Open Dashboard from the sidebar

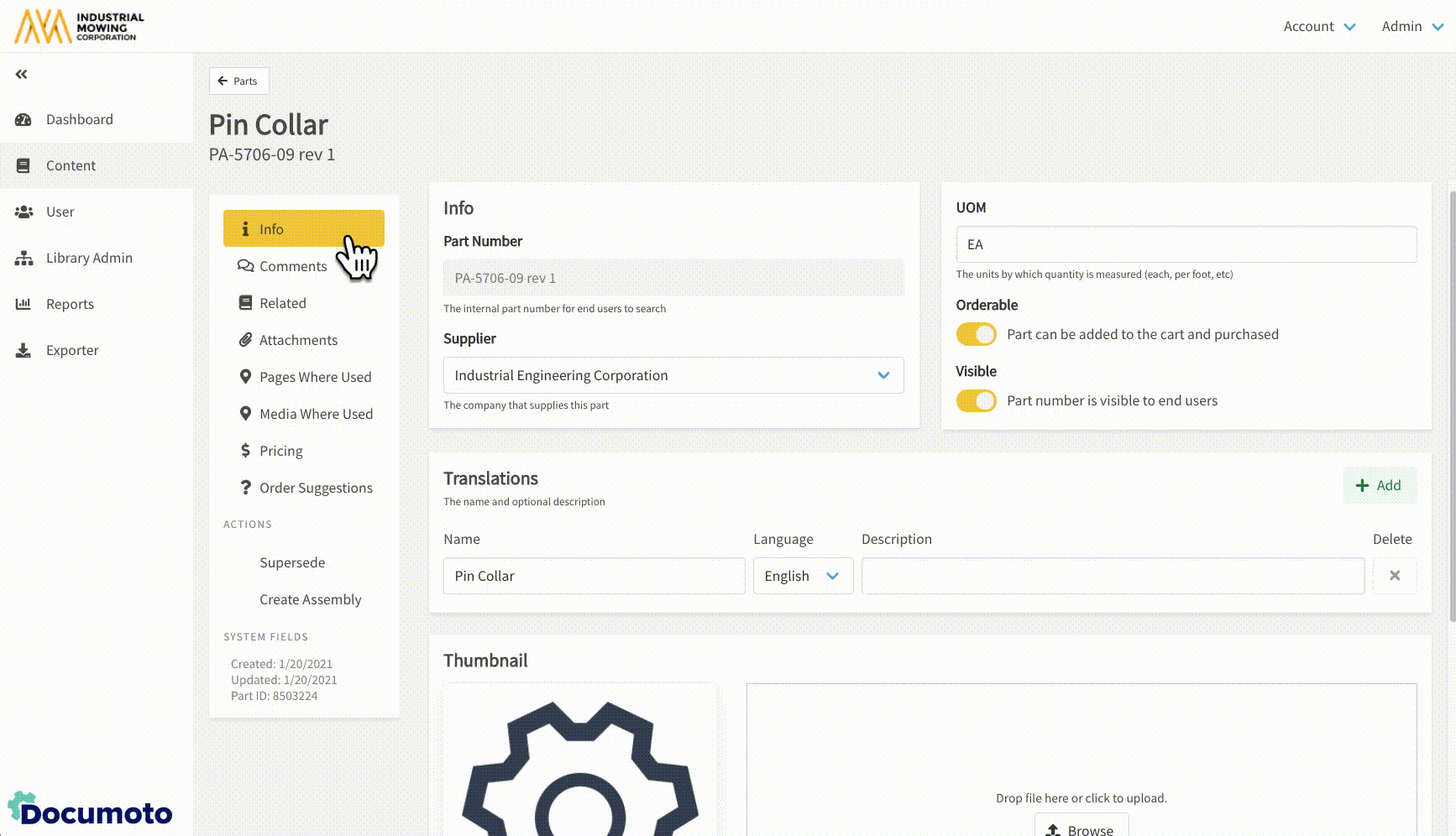click(79, 119)
